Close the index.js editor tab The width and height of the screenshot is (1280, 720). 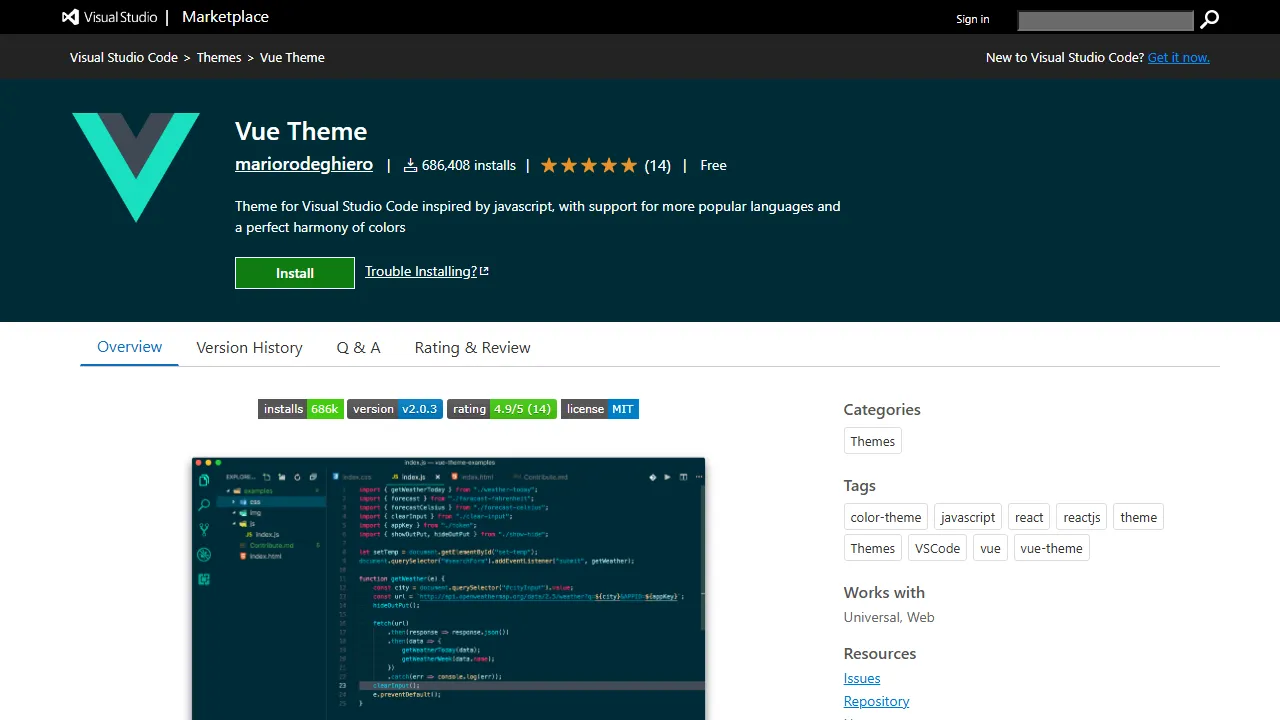pos(437,477)
